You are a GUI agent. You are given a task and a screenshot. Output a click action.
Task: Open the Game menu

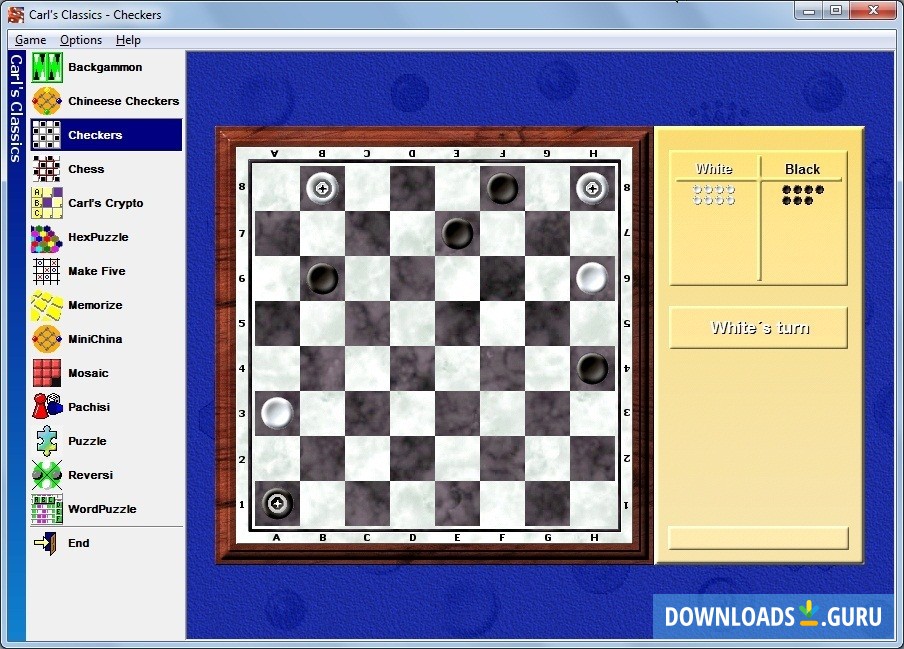tap(31, 40)
